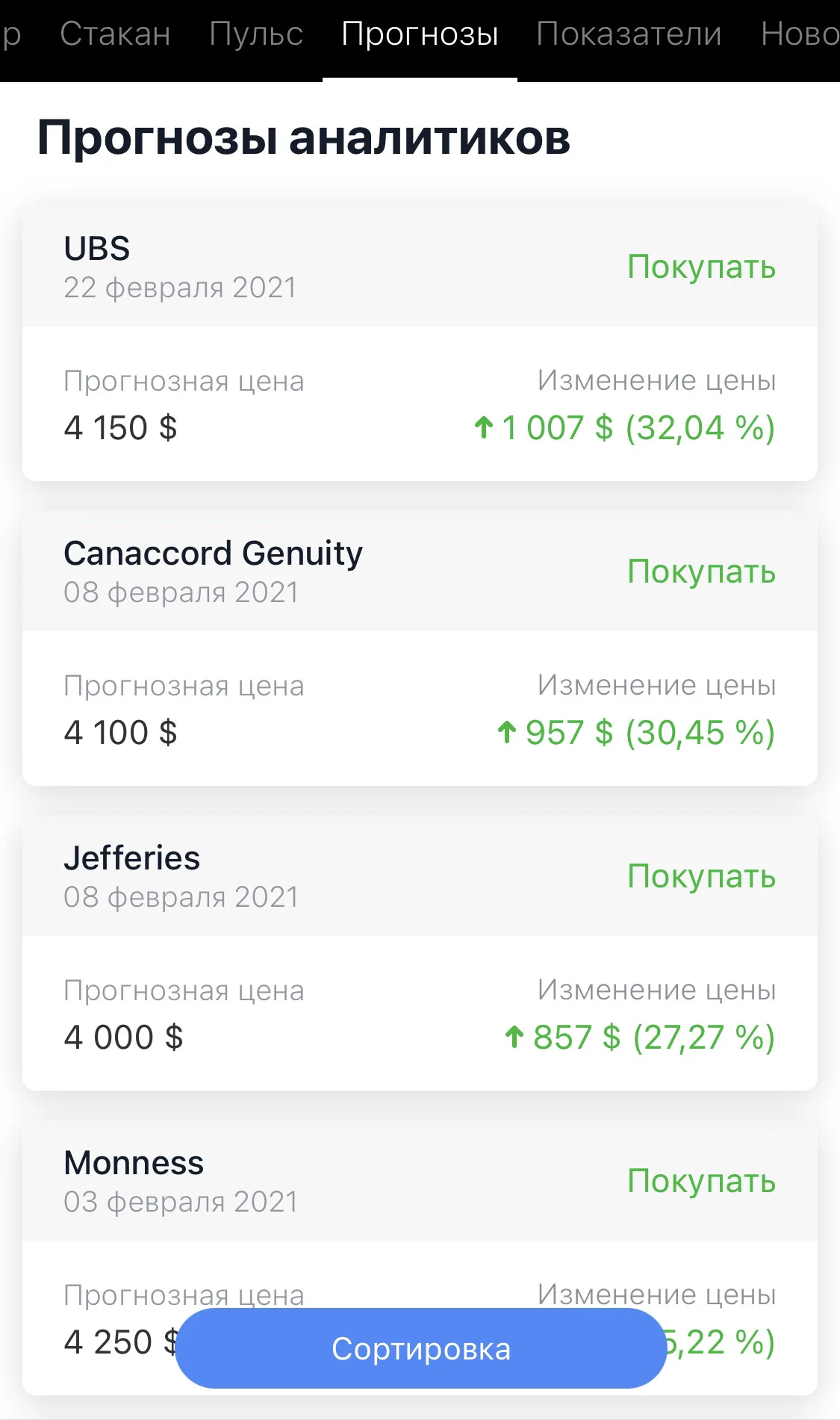
Task: Go to the Показатели tab
Action: point(629,34)
